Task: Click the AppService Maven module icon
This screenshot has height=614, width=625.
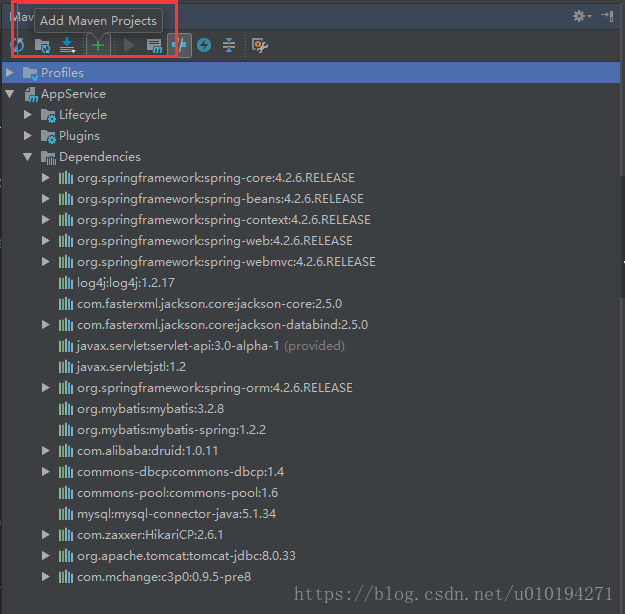Action: click(x=31, y=95)
